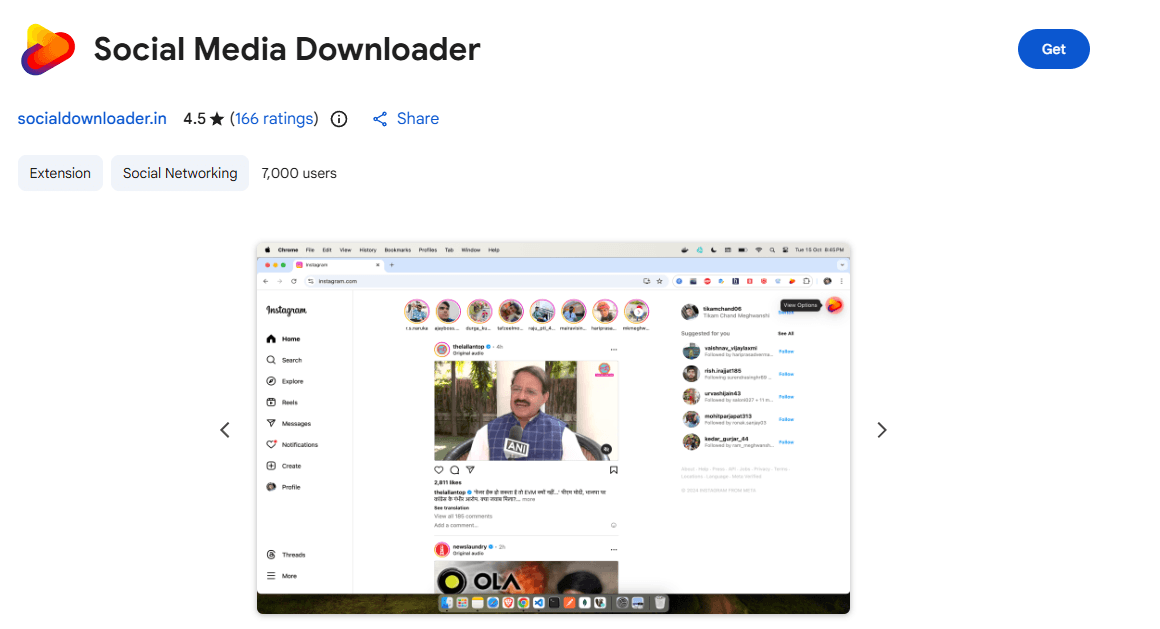Image resolution: width=1160 pixels, height=629 pixels.
Task: Click "See All" in the suggestions preview
Action: pos(786,334)
